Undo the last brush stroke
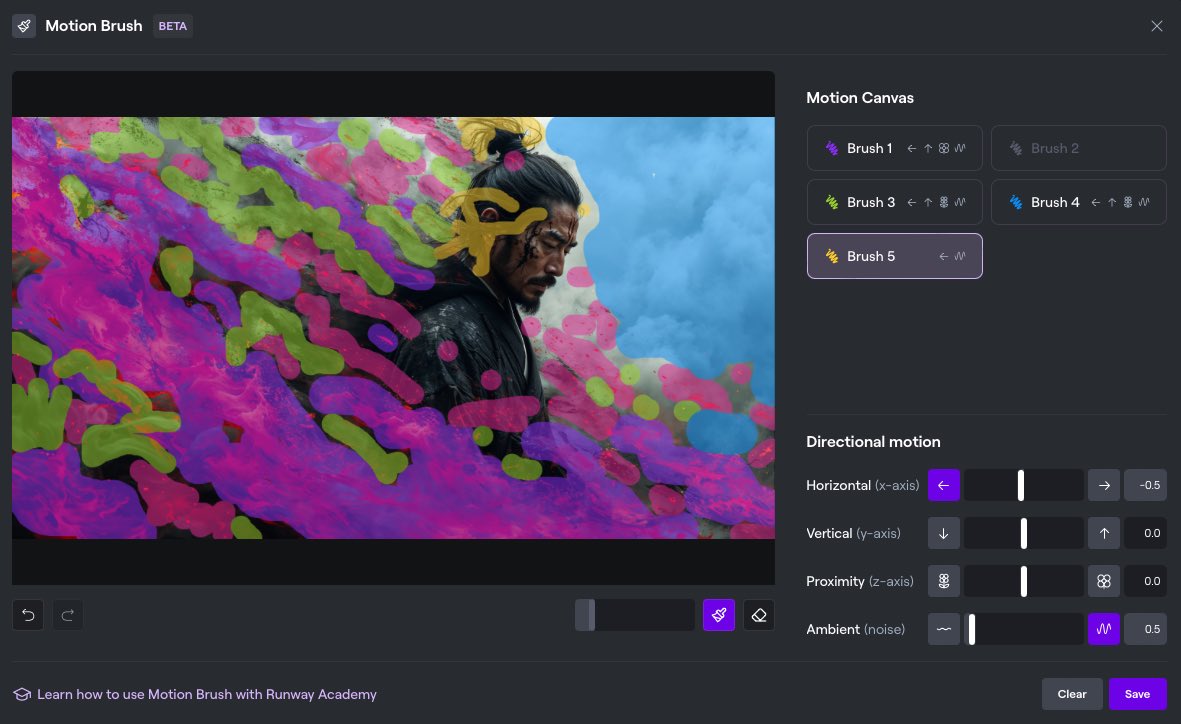Image resolution: width=1181 pixels, height=724 pixels. (x=28, y=615)
